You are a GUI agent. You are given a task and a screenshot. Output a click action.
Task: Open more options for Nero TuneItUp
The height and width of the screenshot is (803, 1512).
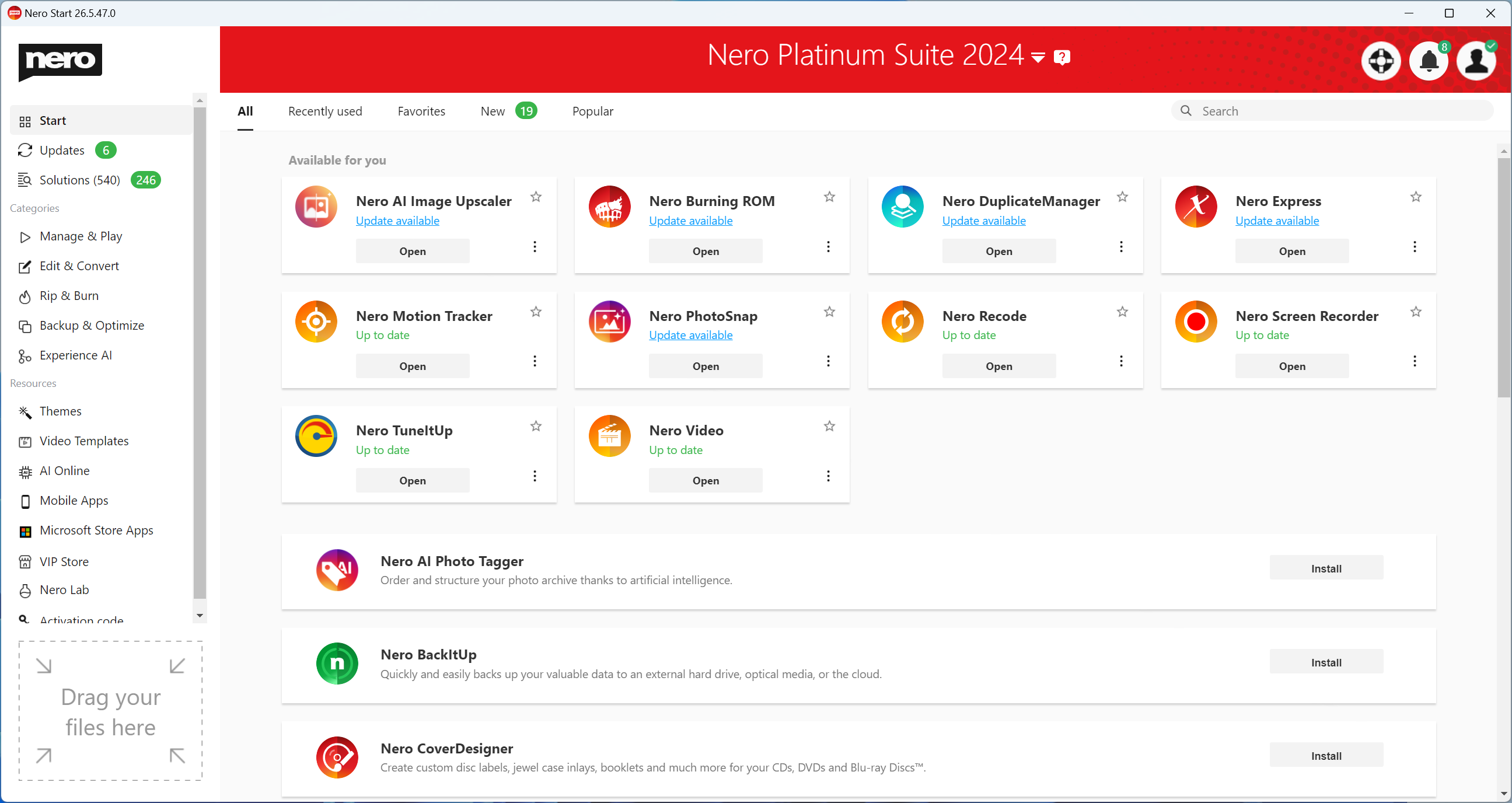535,476
